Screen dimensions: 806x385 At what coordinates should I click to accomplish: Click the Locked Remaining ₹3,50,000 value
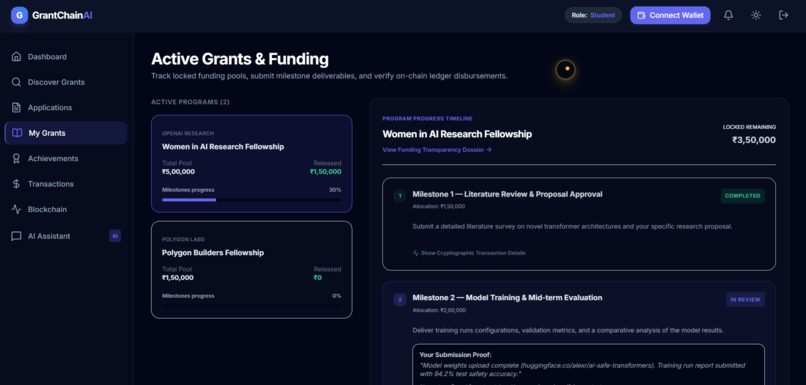[x=754, y=140]
